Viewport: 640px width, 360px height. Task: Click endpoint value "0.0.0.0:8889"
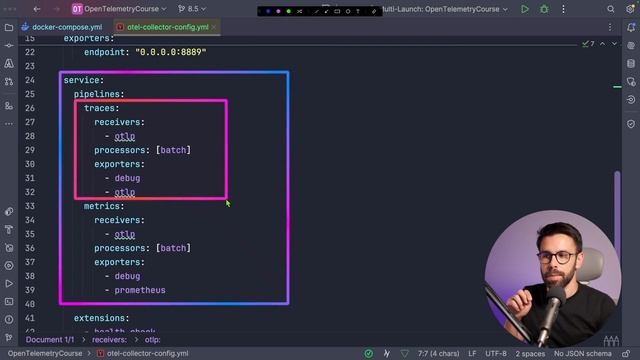pyautogui.click(x=171, y=52)
